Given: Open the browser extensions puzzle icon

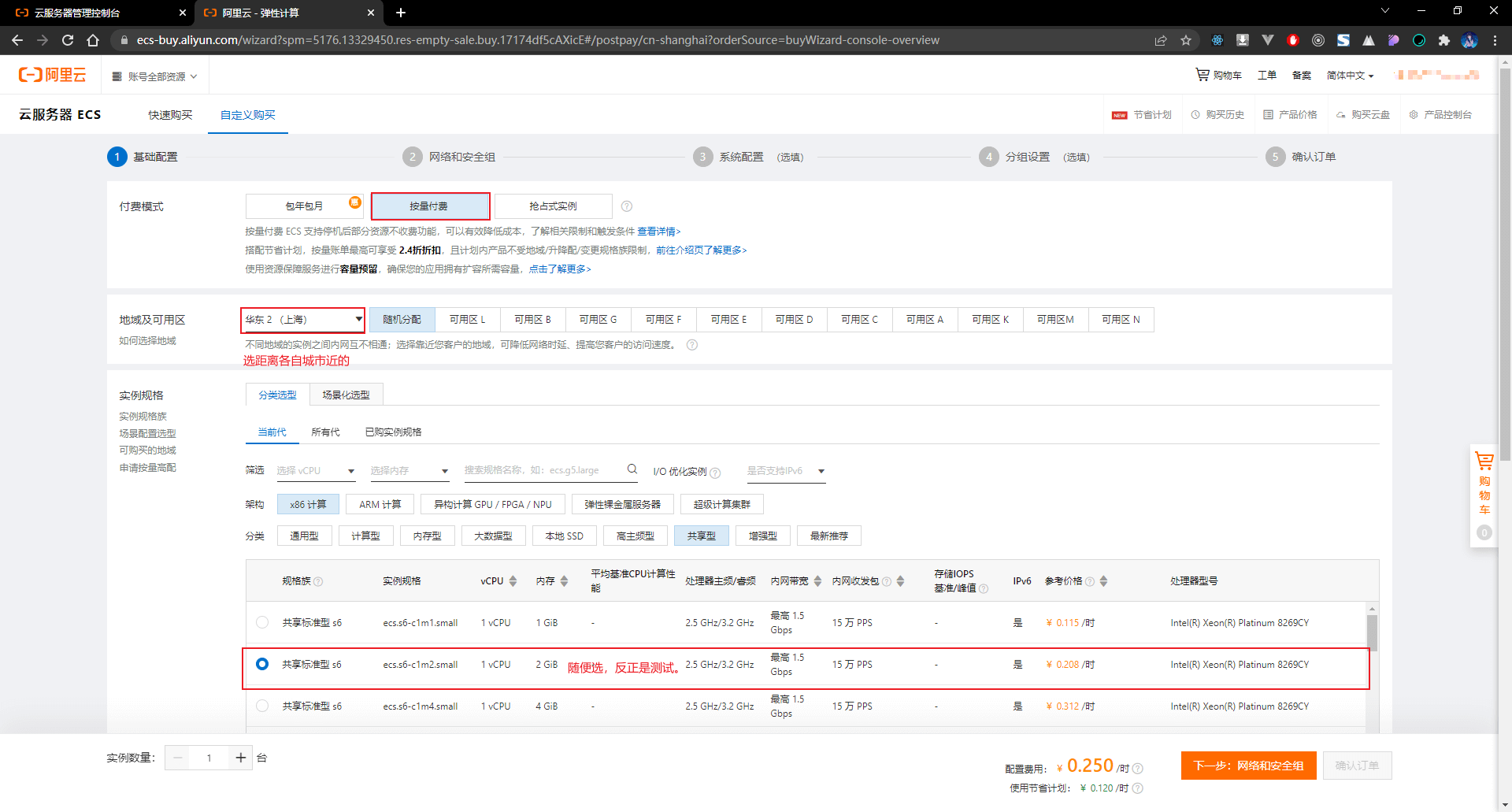Looking at the screenshot, I should (x=1444, y=40).
